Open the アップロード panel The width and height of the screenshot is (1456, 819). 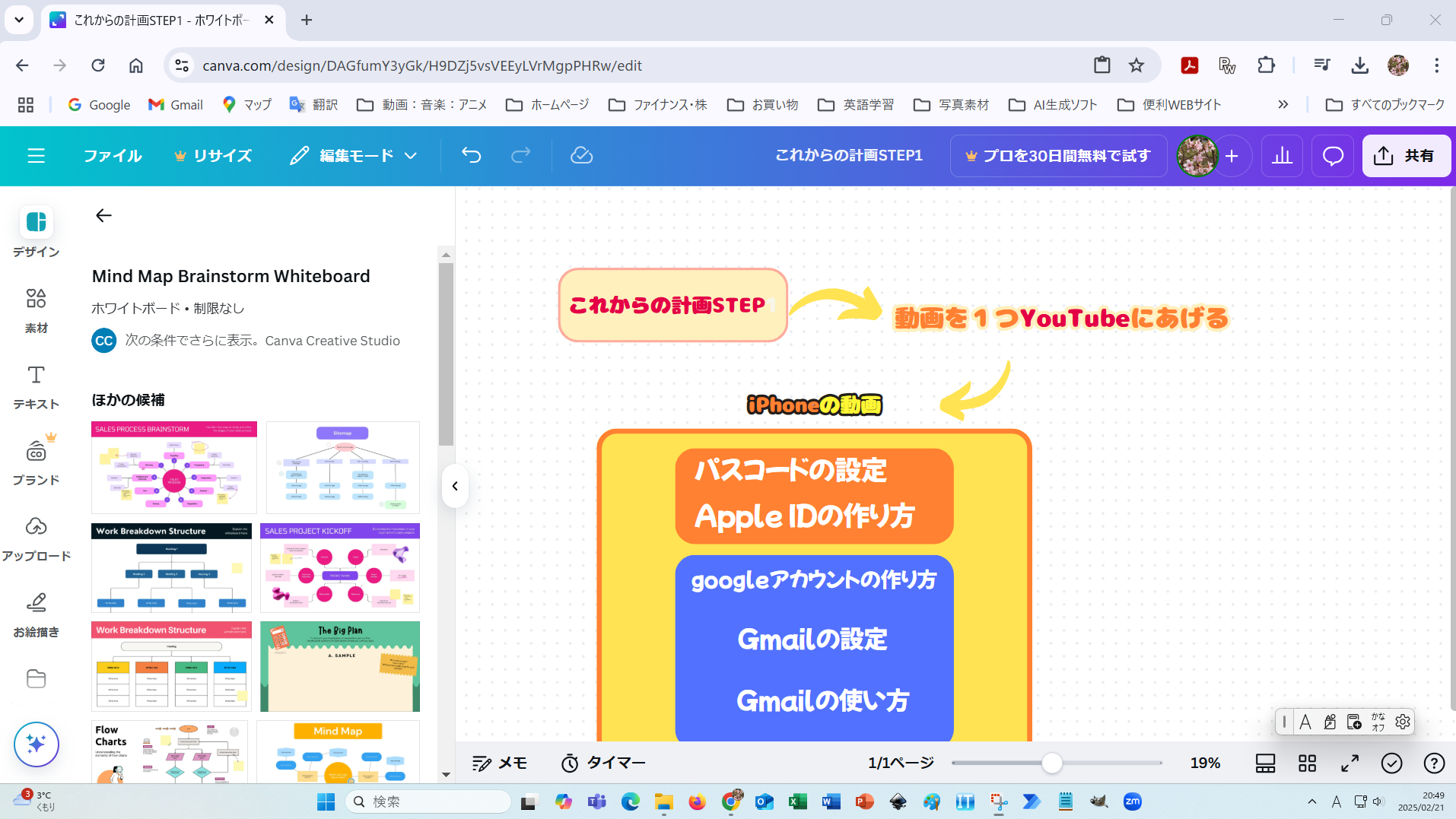(x=36, y=538)
